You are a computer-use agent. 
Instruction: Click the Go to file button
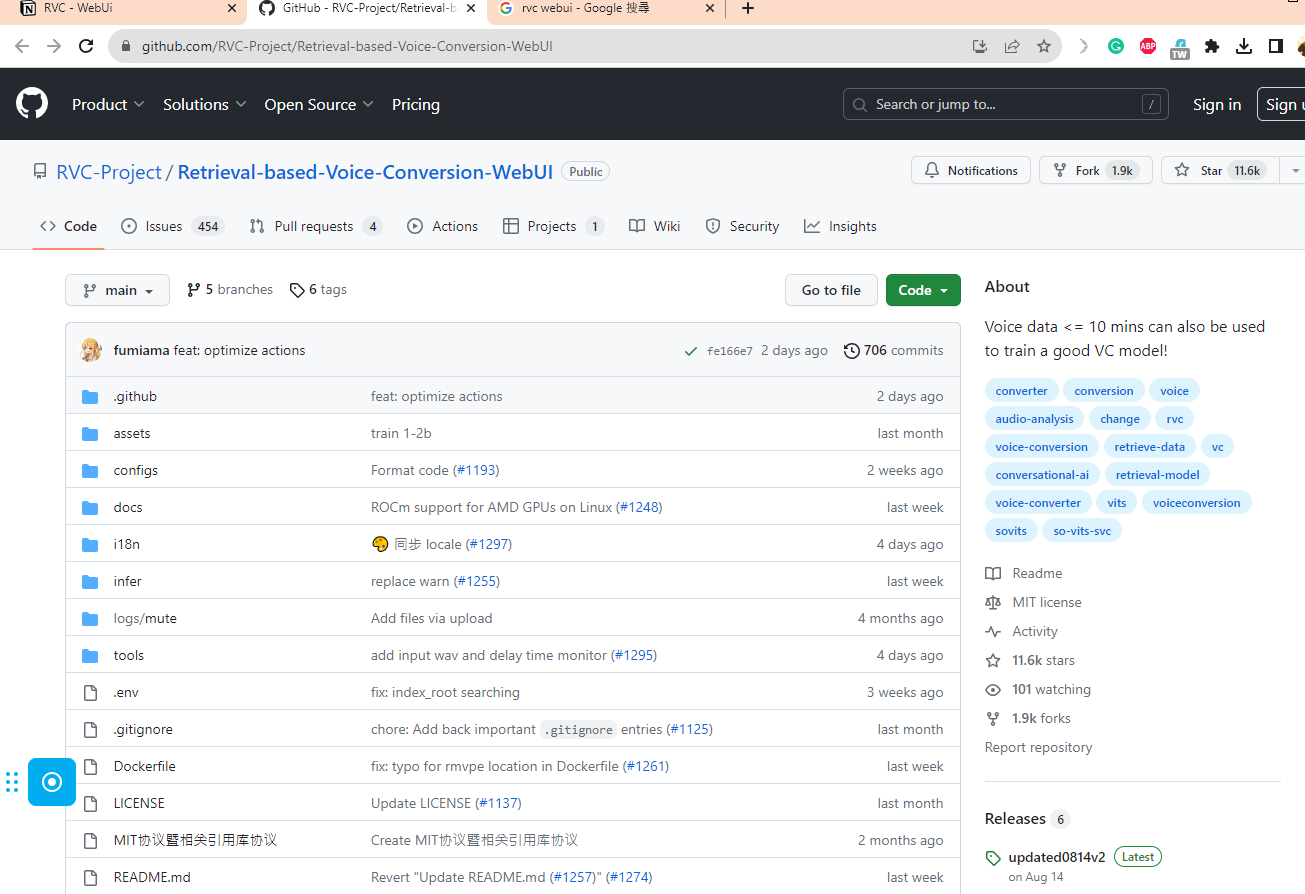(x=831, y=290)
